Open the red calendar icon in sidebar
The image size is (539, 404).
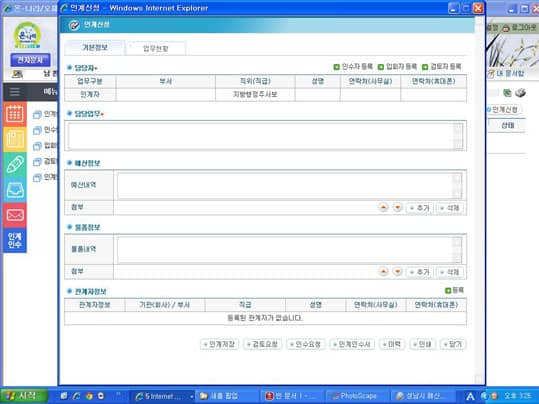(x=15, y=114)
